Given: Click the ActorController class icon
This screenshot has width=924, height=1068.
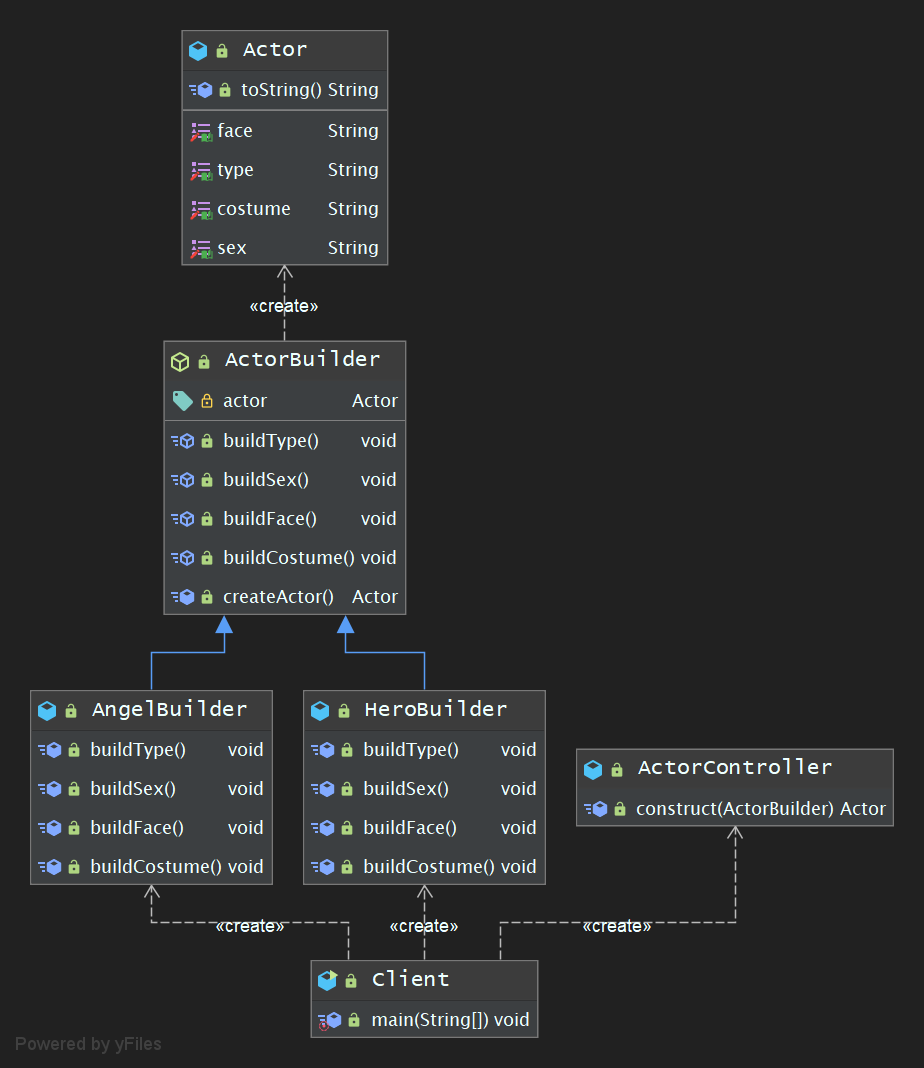Looking at the screenshot, I should point(593,769).
